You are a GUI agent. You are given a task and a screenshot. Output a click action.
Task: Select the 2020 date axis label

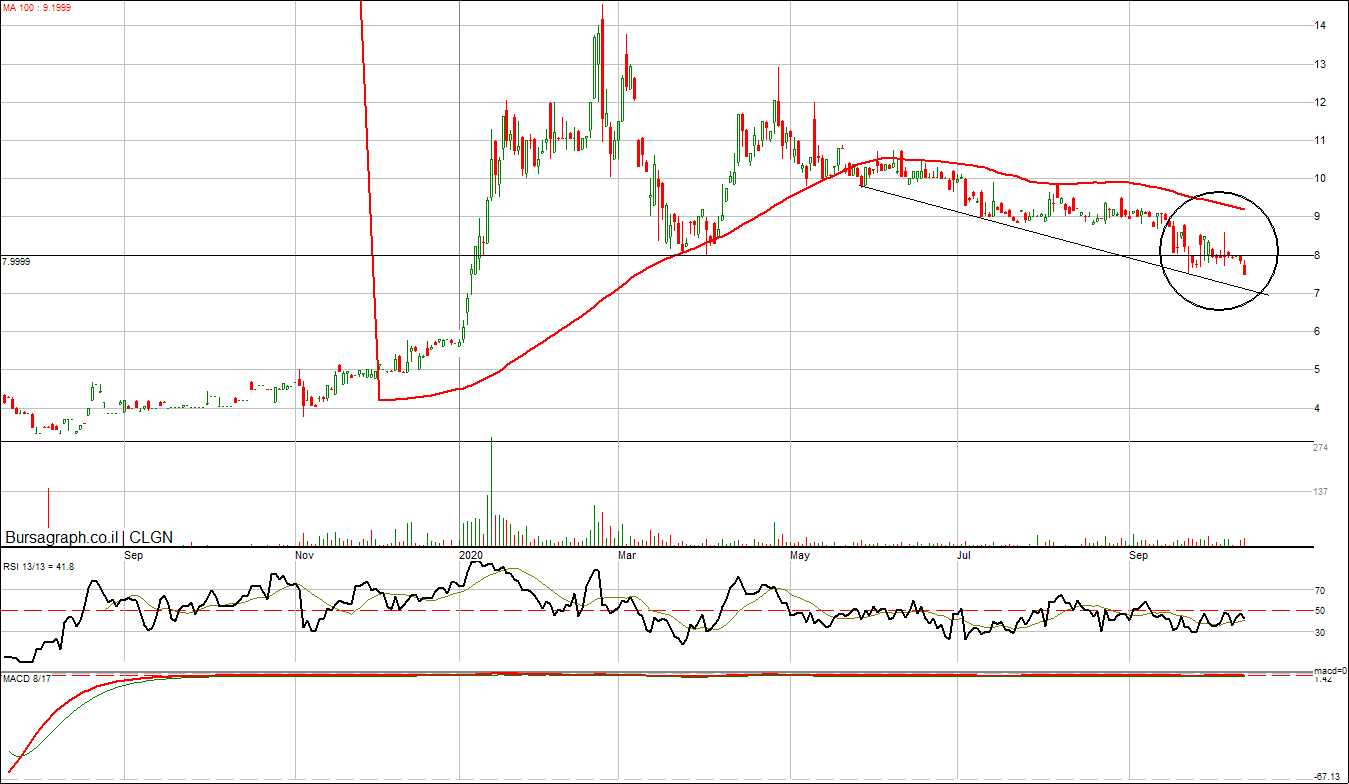pos(471,553)
